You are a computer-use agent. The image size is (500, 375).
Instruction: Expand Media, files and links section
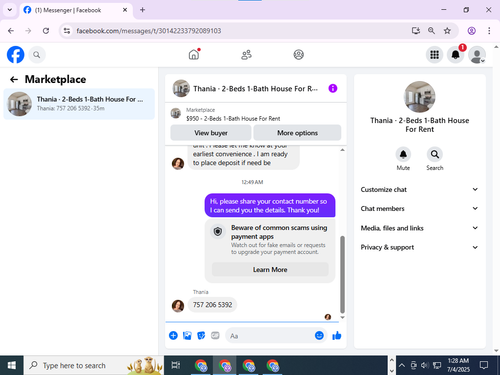pyautogui.click(x=419, y=228)
